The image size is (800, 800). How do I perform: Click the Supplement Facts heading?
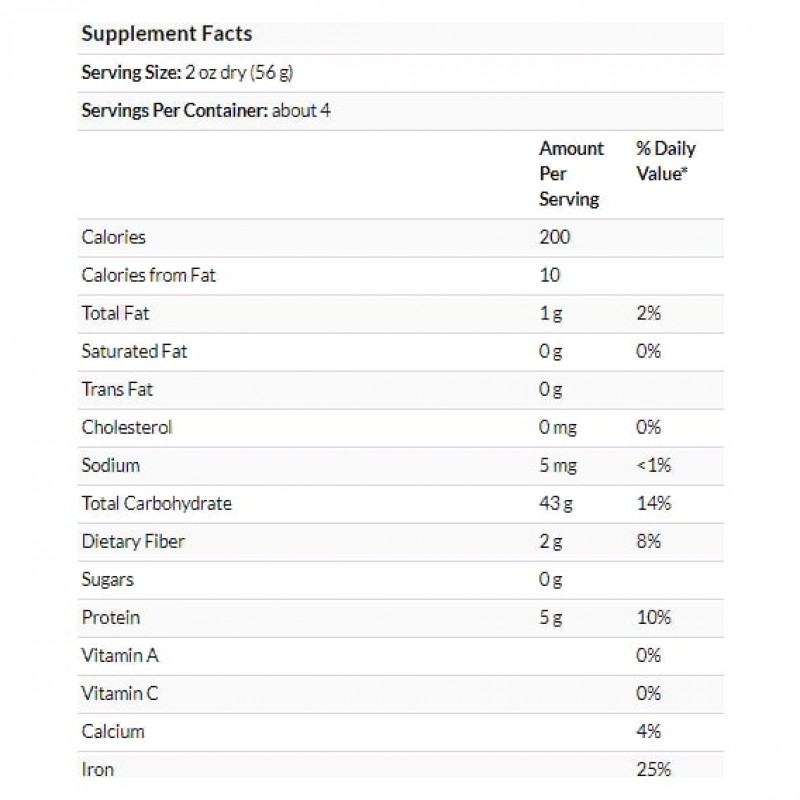166,34
